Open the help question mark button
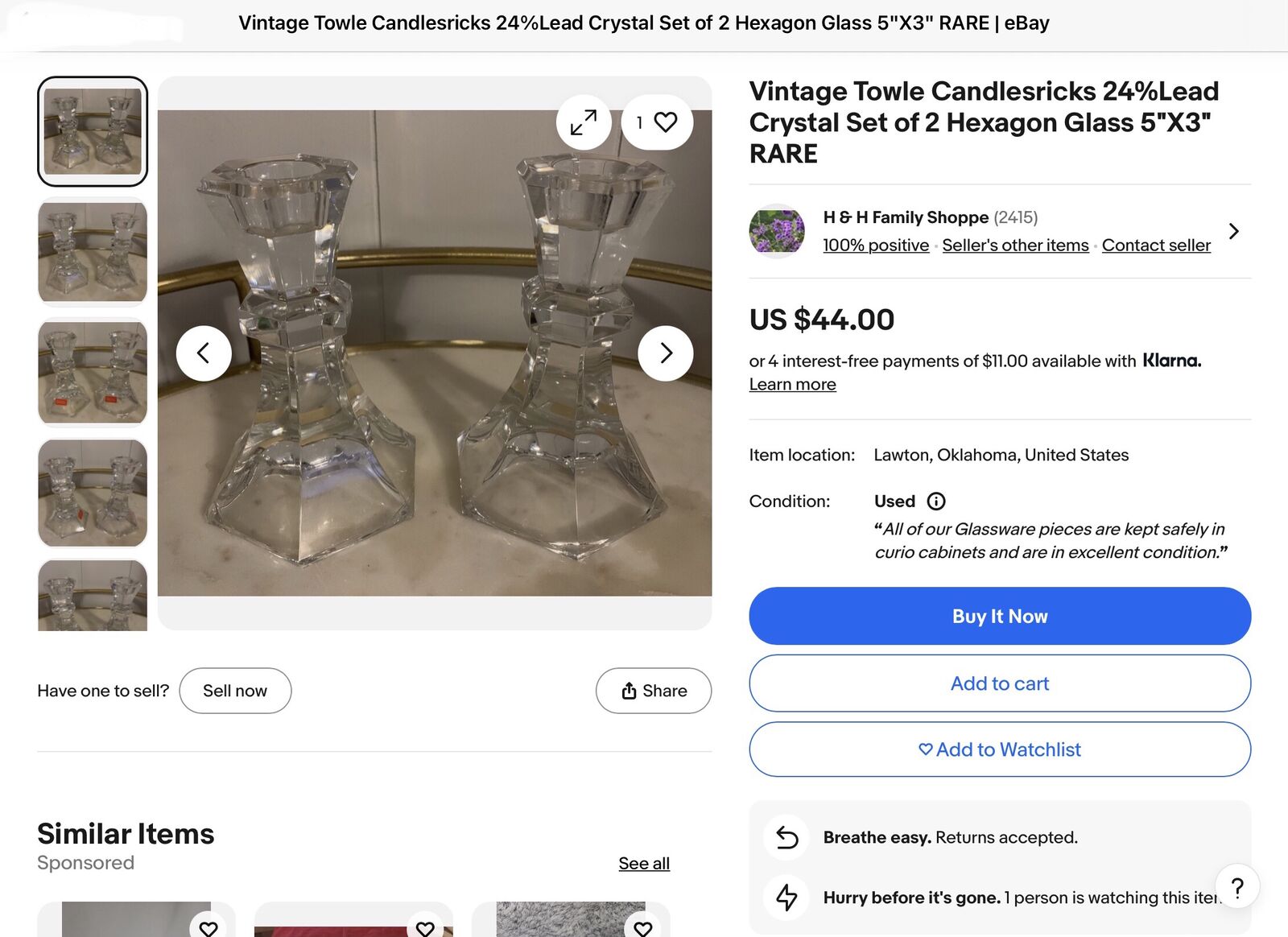The image size is (1288, 937). click(x=1237, y=886)
